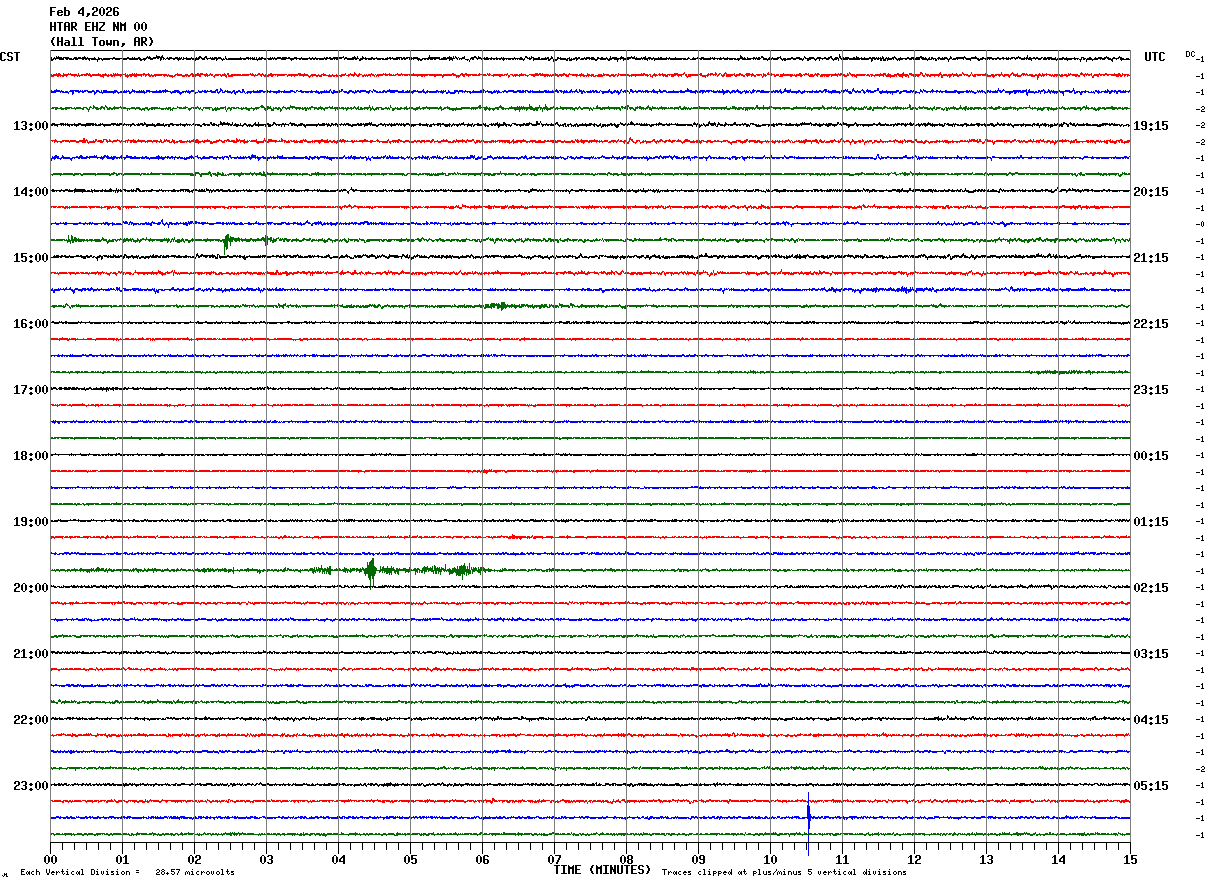Select the 19:15 UTC time label
Image resolution: width=1210 pixels, height=886 pixels.
[x=1150, y=126]
